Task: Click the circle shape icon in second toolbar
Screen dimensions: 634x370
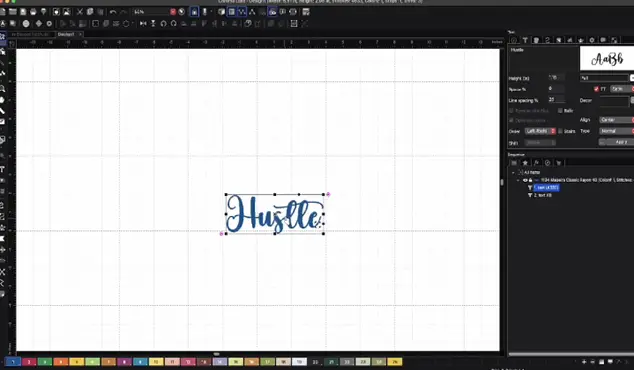Action: (x=26, y=23)
